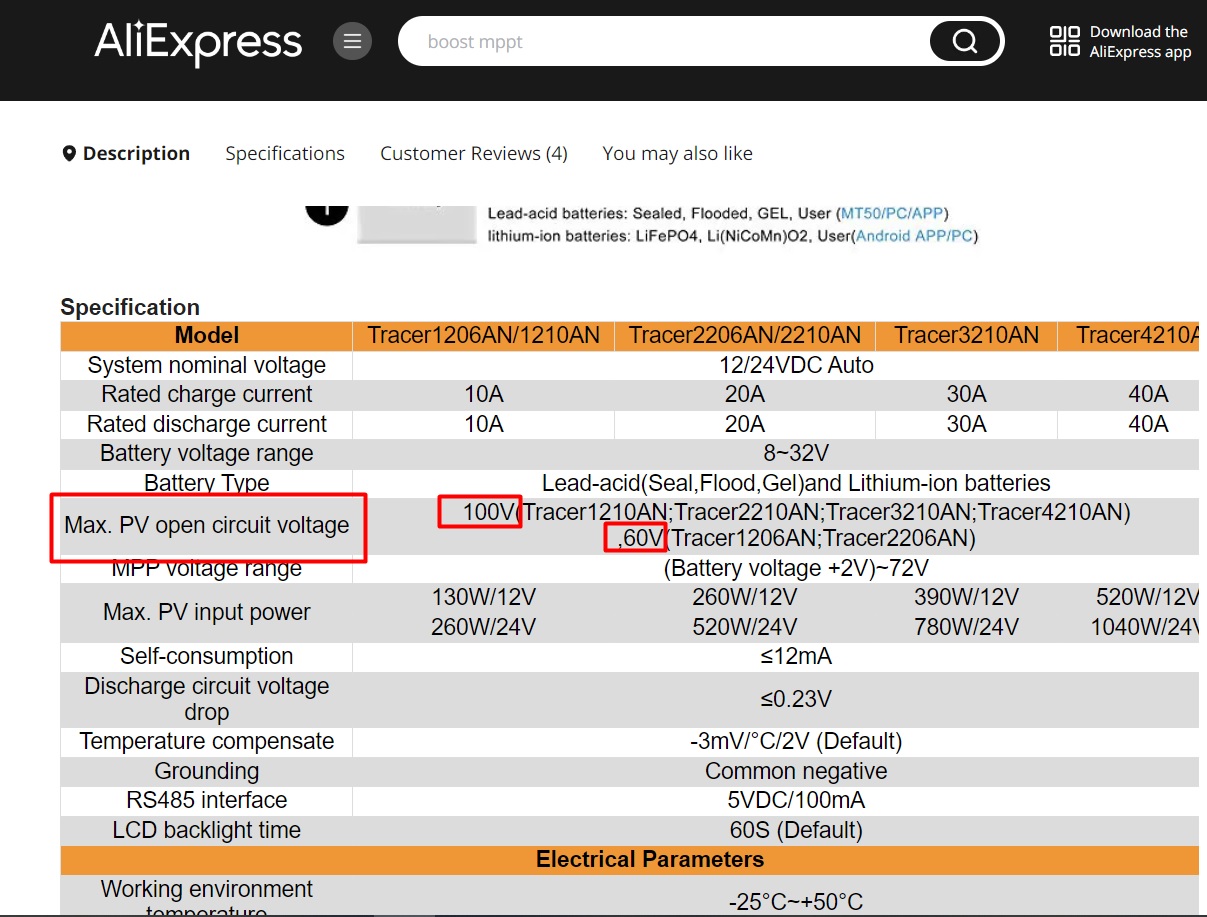Click the AliExpress logo
The height and width of the screenshot is (917, 1207).
click(x=198, y=42)
